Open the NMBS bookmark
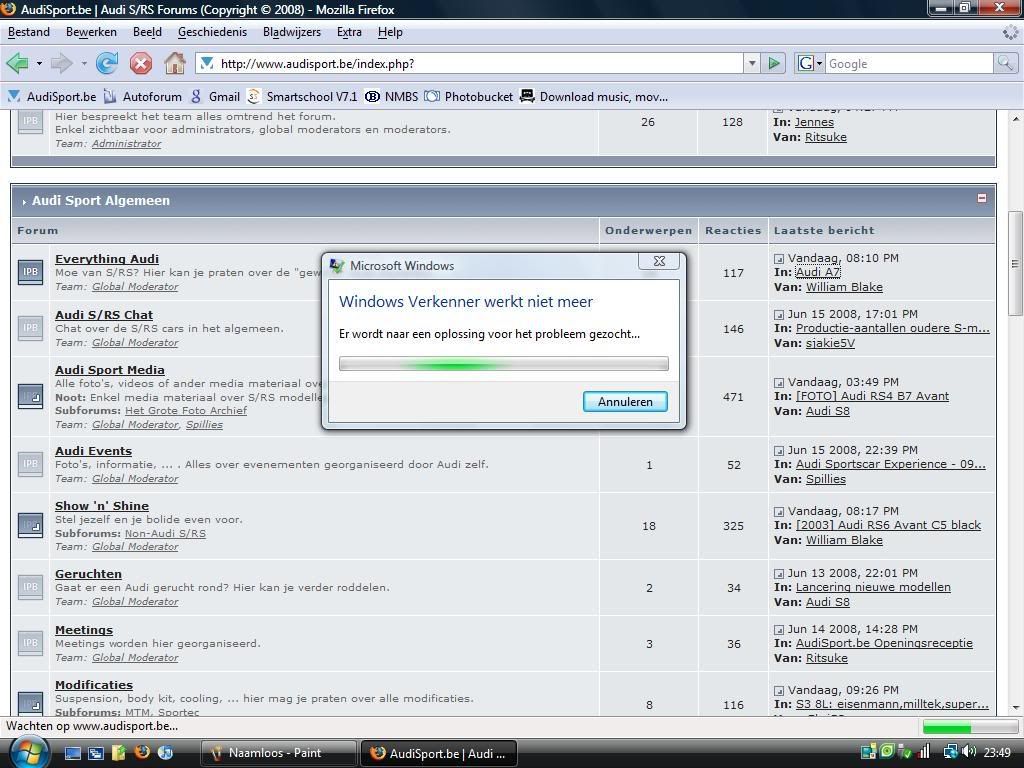 coord(391,97)
